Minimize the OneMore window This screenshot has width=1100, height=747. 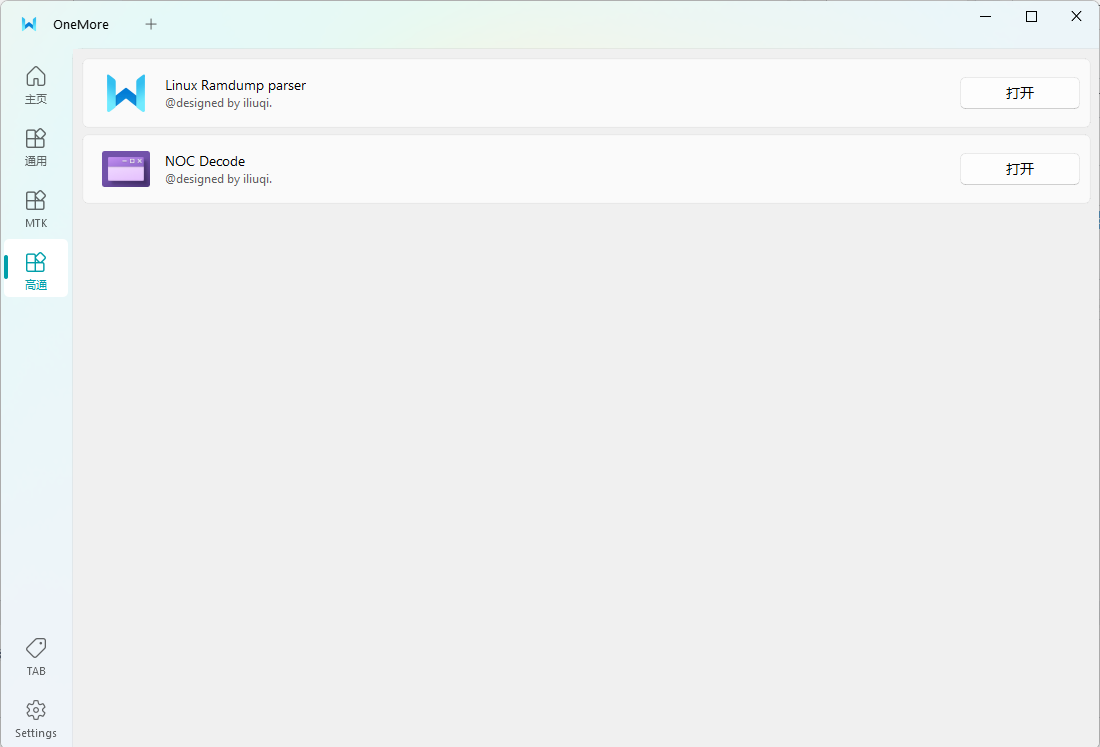pyautogui.click(x=986, y=17)
